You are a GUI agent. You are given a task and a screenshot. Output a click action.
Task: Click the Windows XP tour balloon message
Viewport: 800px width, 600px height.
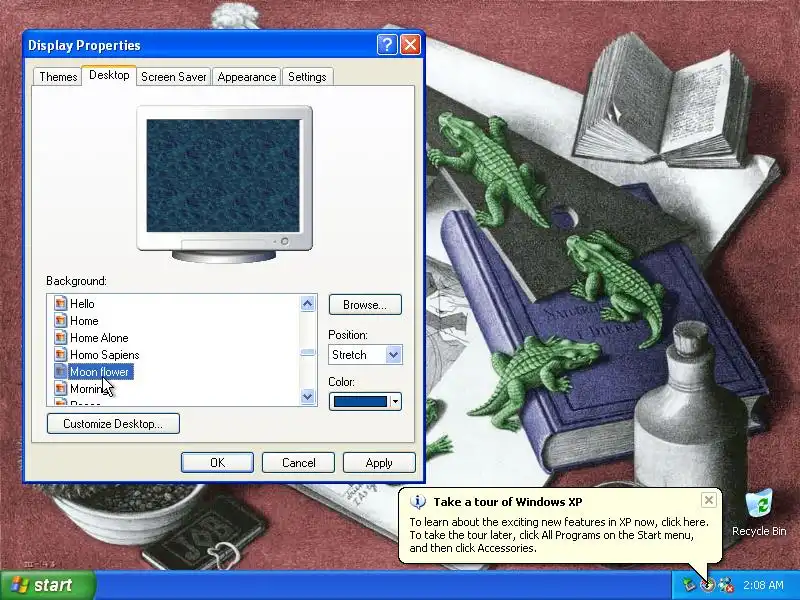(x=559, y=535)
